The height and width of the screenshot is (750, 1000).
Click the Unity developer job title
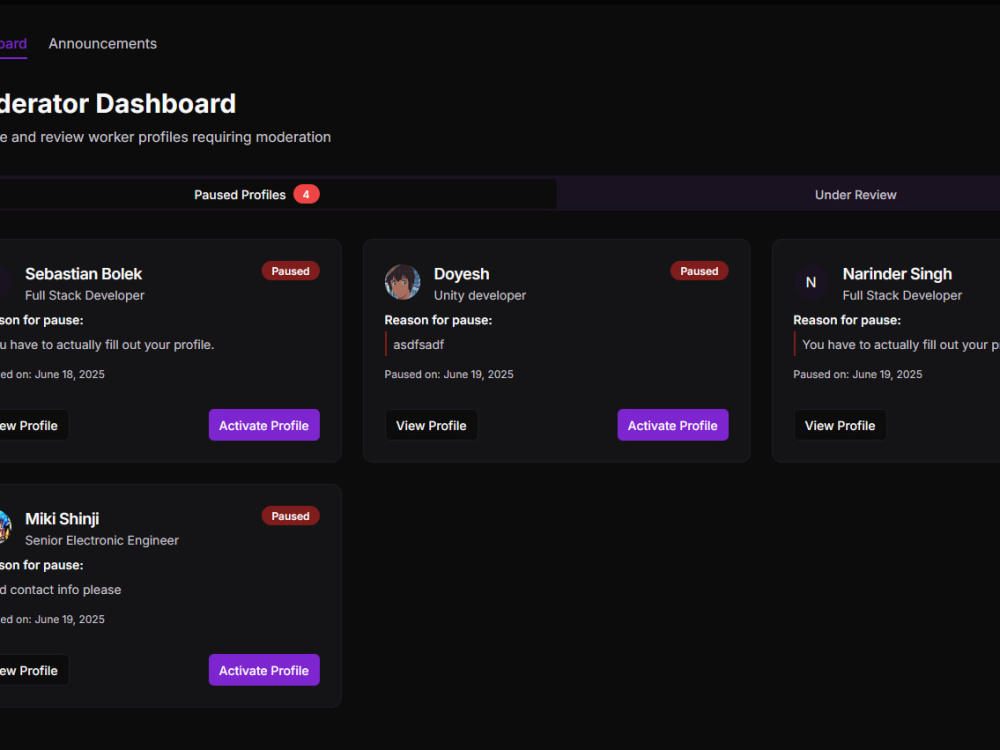(480, 295)
